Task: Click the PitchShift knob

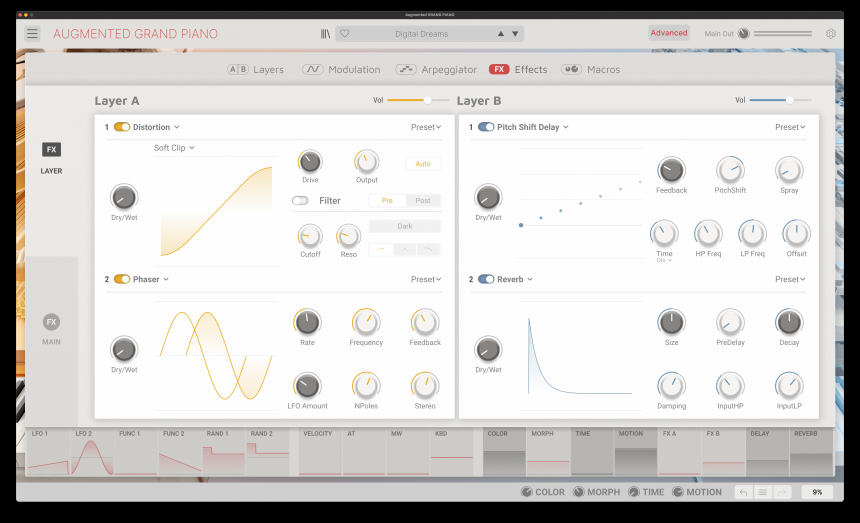Action: click(x=730, y=170)
